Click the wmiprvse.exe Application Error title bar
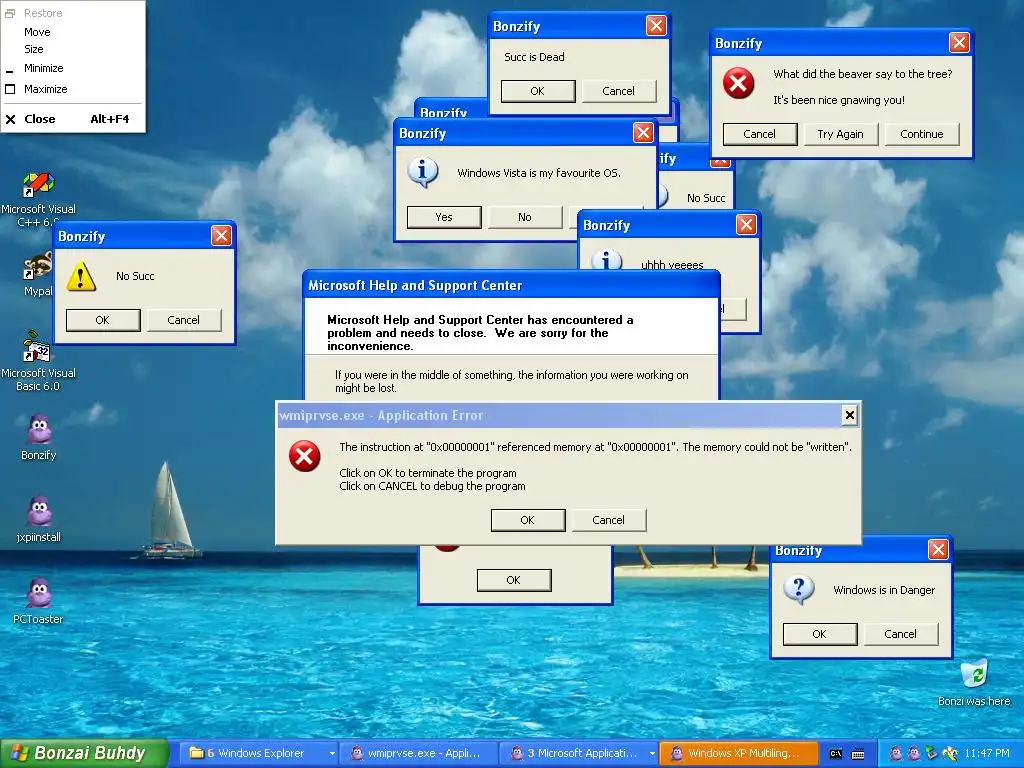This screenshot has width=1024, height=768. [558, 415]
